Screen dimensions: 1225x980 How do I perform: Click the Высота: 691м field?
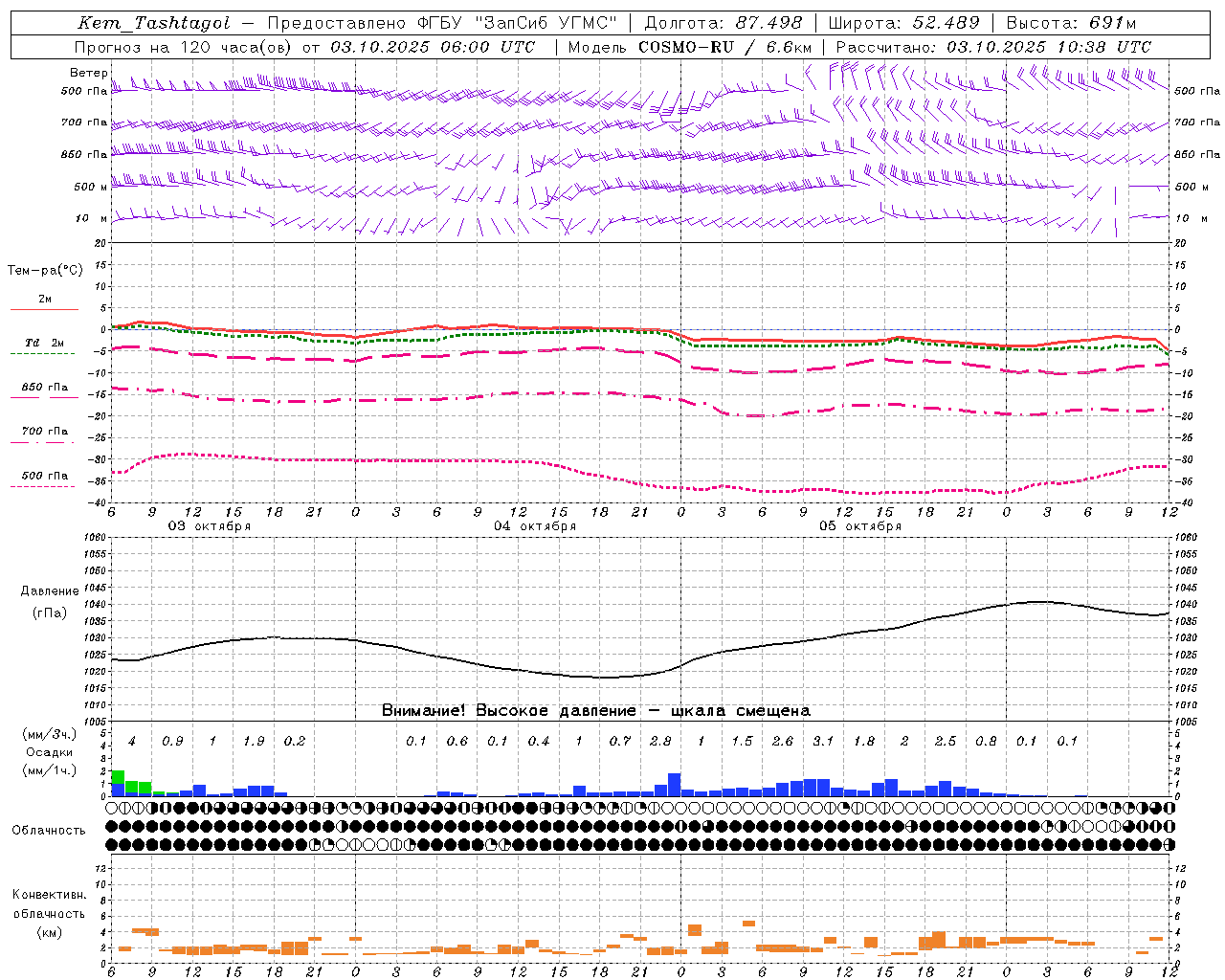(x=1072, y=23)
